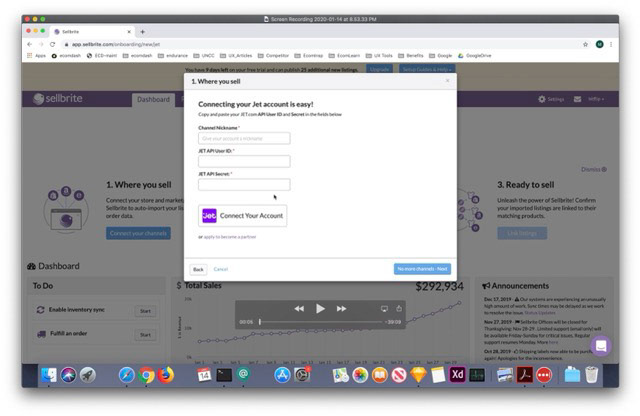
Task: Expand the Help dropdown in Sellbrite header
Action: coord(596,99)
